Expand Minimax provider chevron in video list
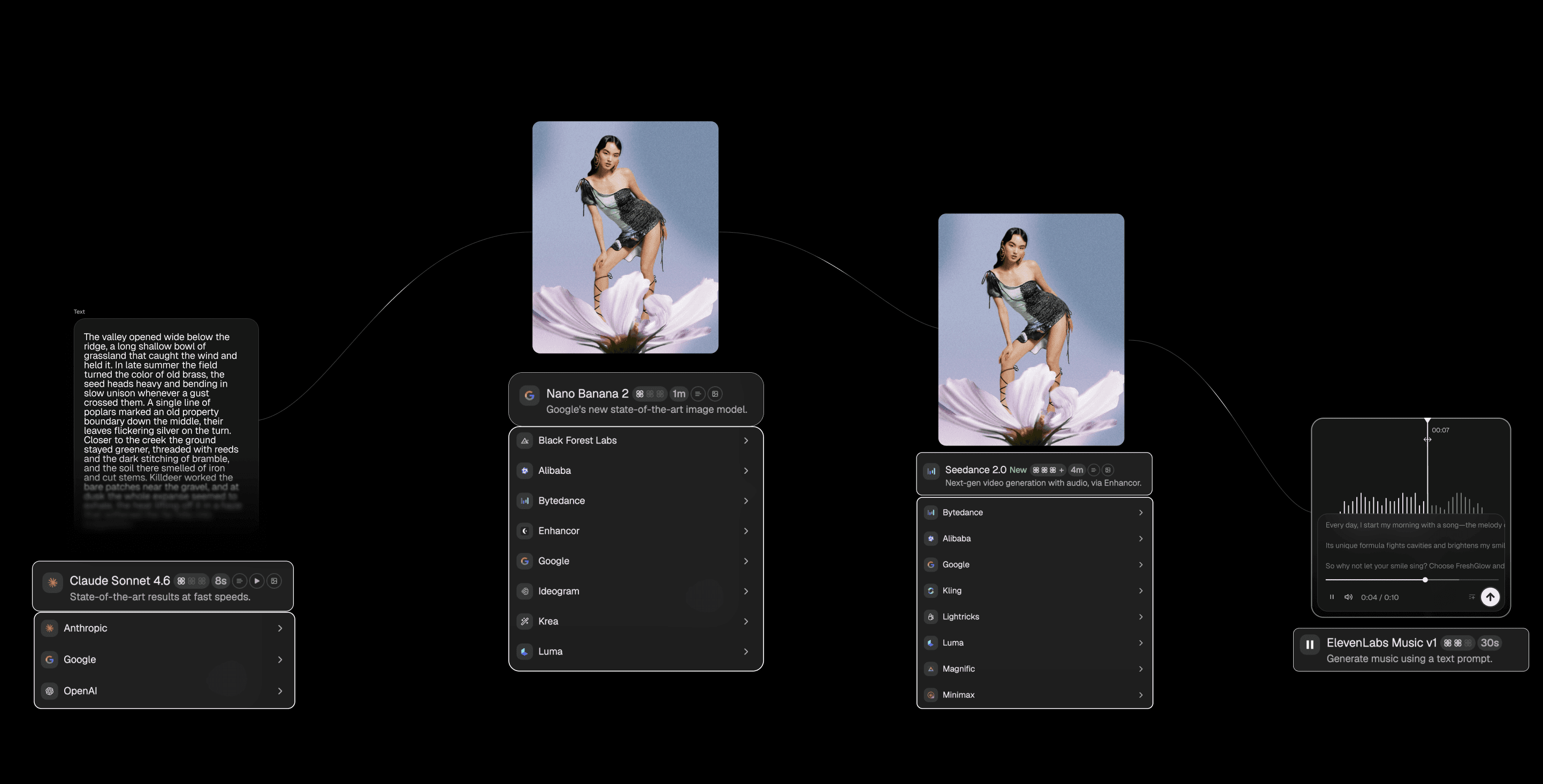This screenshot has width=1543, height=784. (x=1141, y=695)
